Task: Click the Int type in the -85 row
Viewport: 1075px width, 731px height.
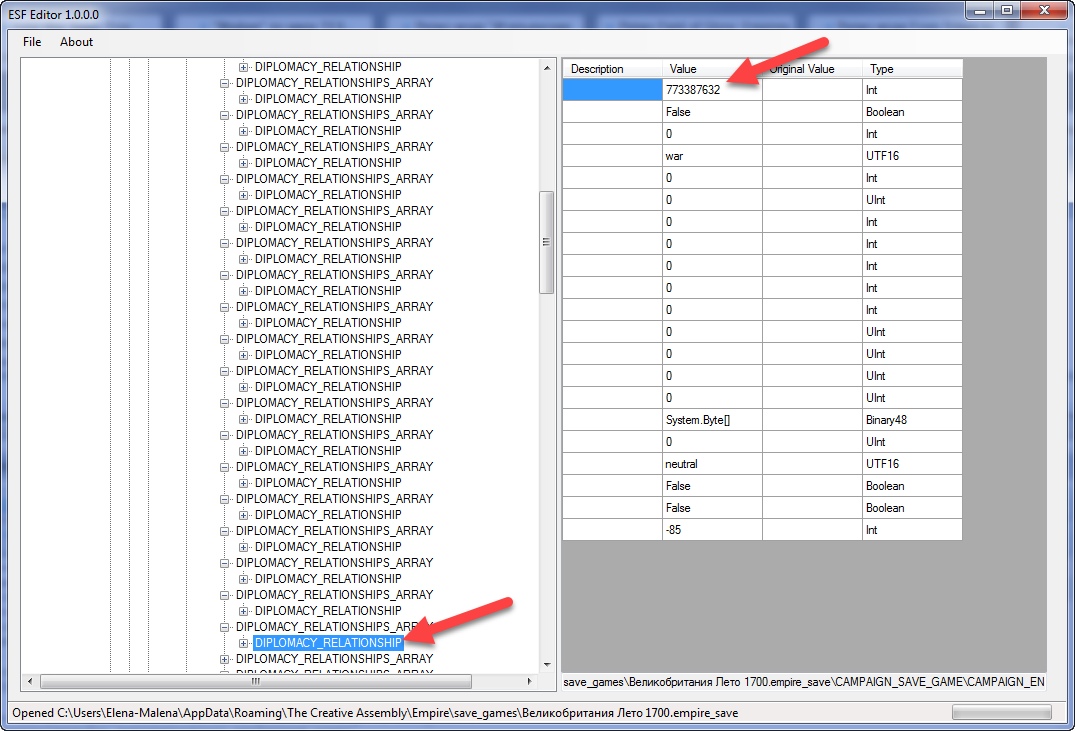Action: tap(912, 530)
